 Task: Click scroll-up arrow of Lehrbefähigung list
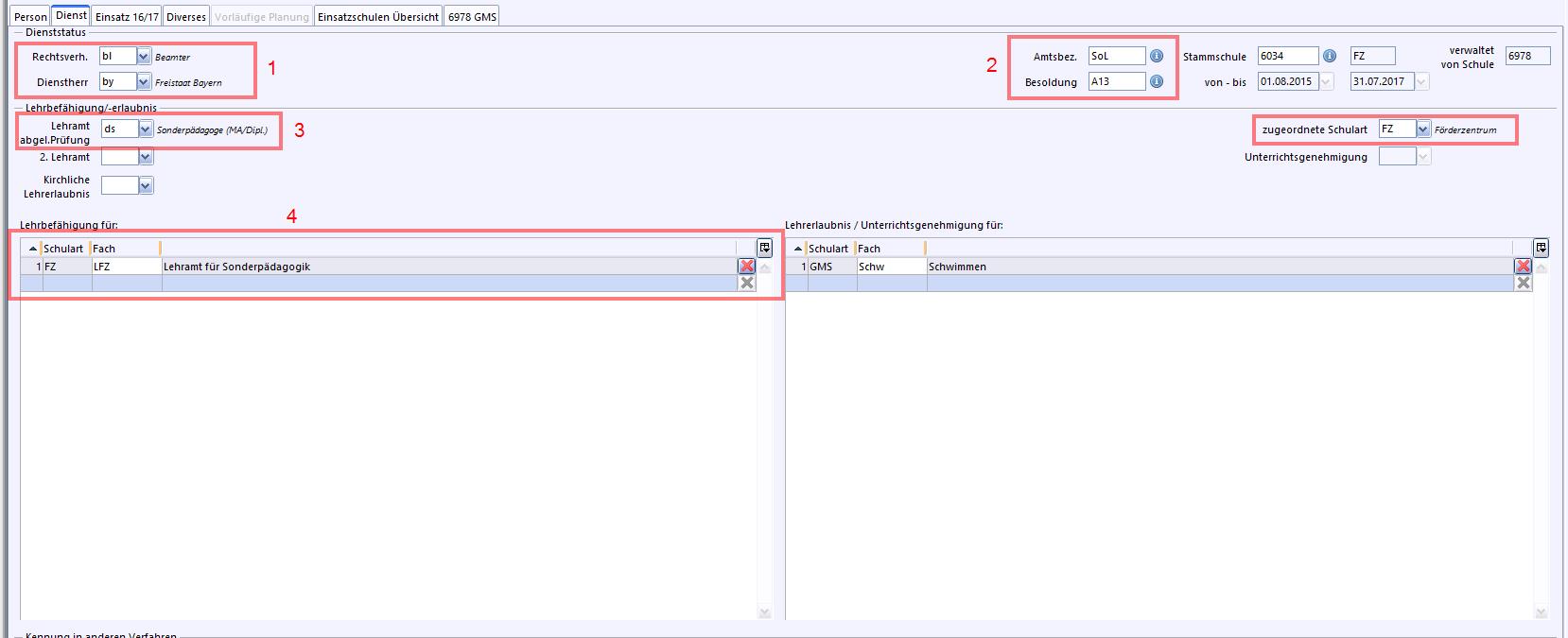pos(765,267)
